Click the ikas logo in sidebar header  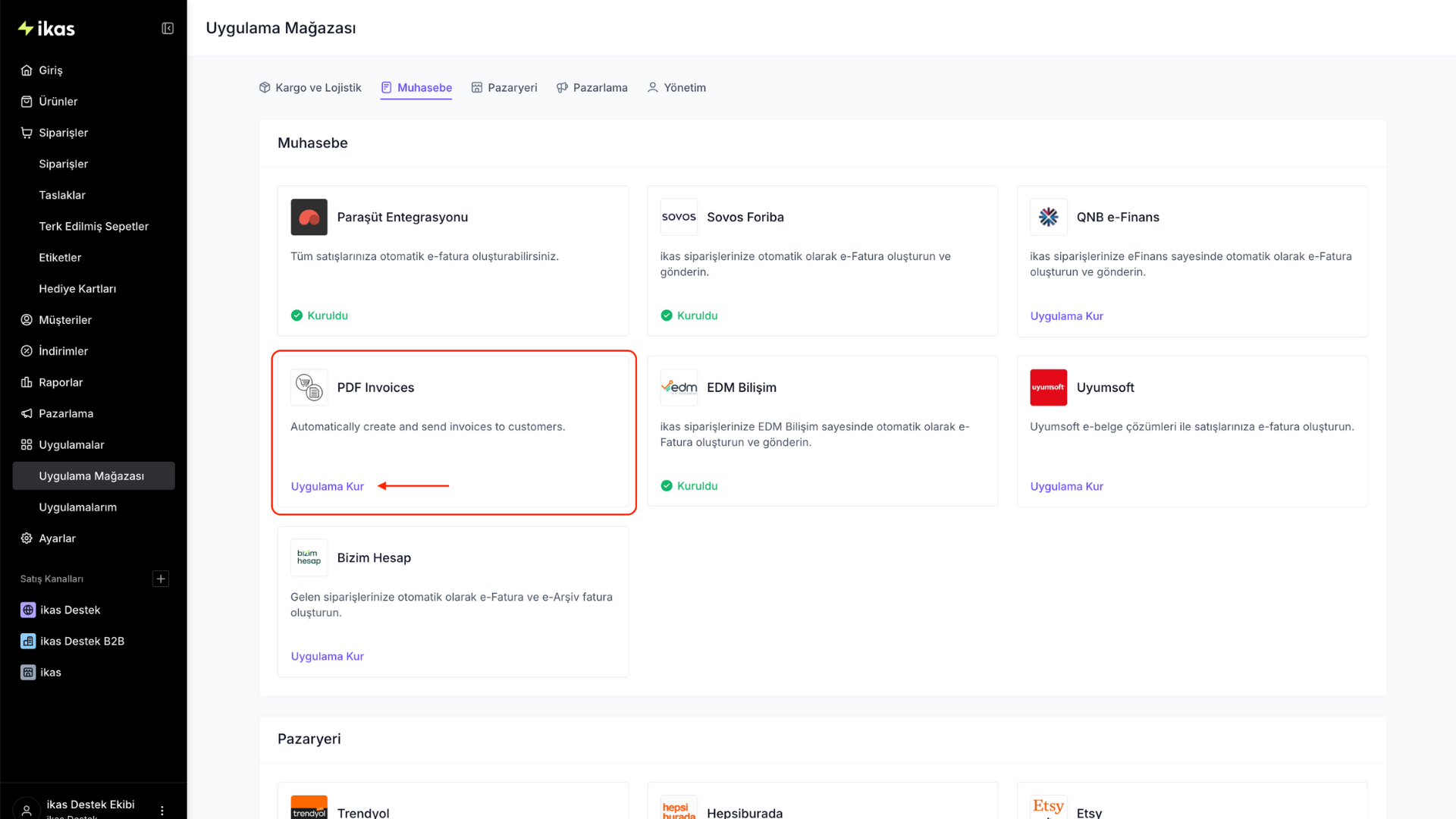coord(46,29)
